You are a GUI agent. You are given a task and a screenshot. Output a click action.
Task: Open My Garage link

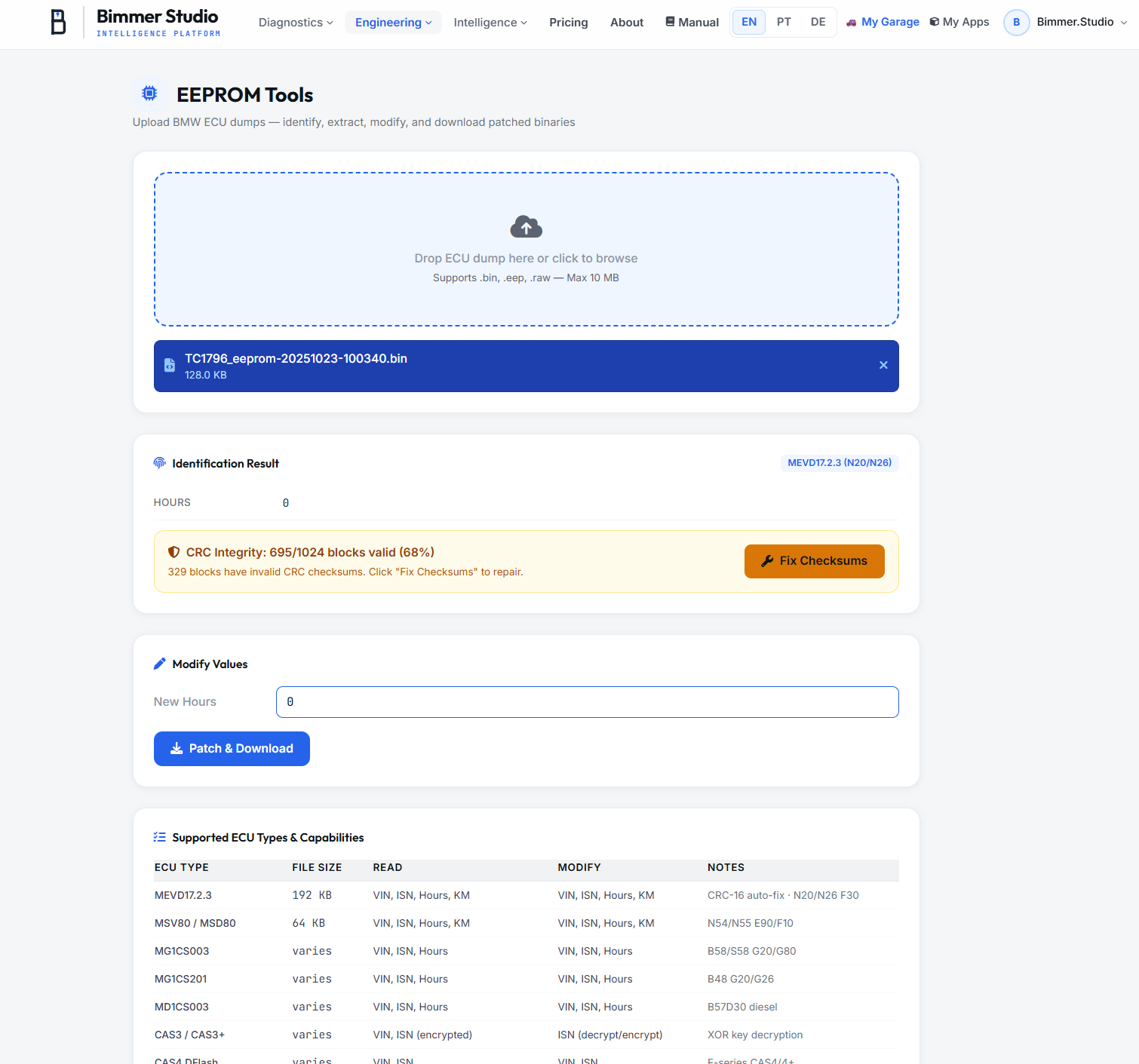pos(883,22)
